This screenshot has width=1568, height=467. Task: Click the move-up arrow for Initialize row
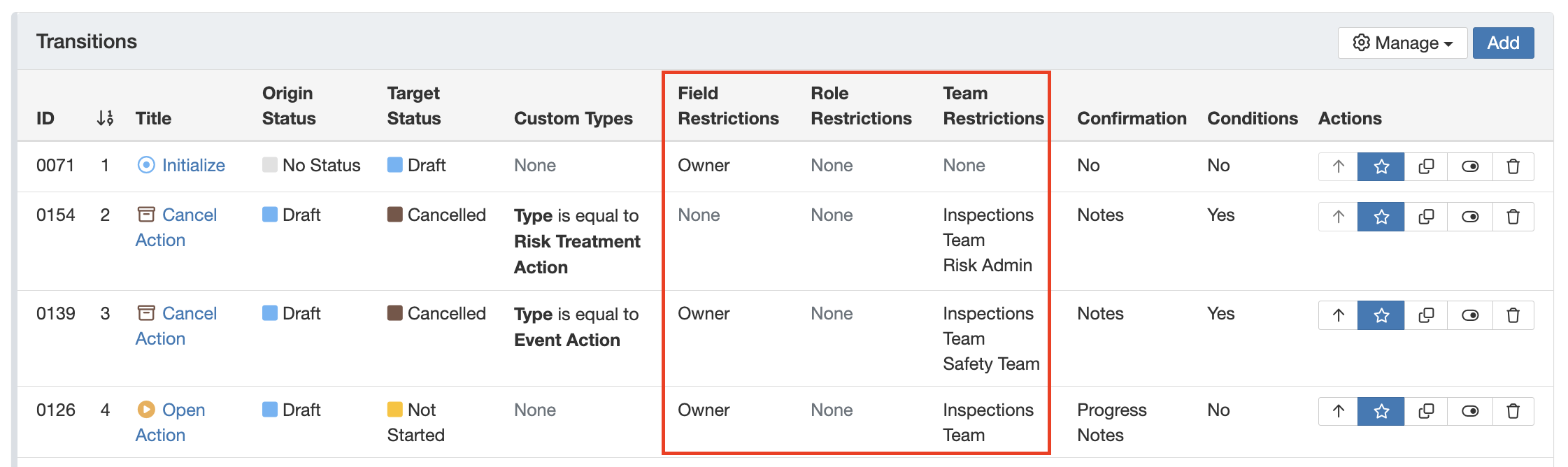click(x=1338, y=166)
